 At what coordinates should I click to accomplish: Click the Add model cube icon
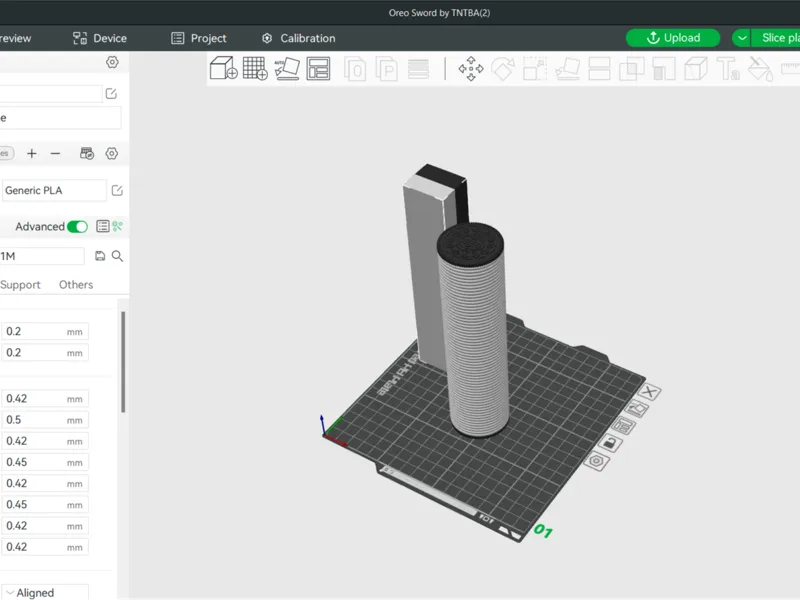coord(223,68)
